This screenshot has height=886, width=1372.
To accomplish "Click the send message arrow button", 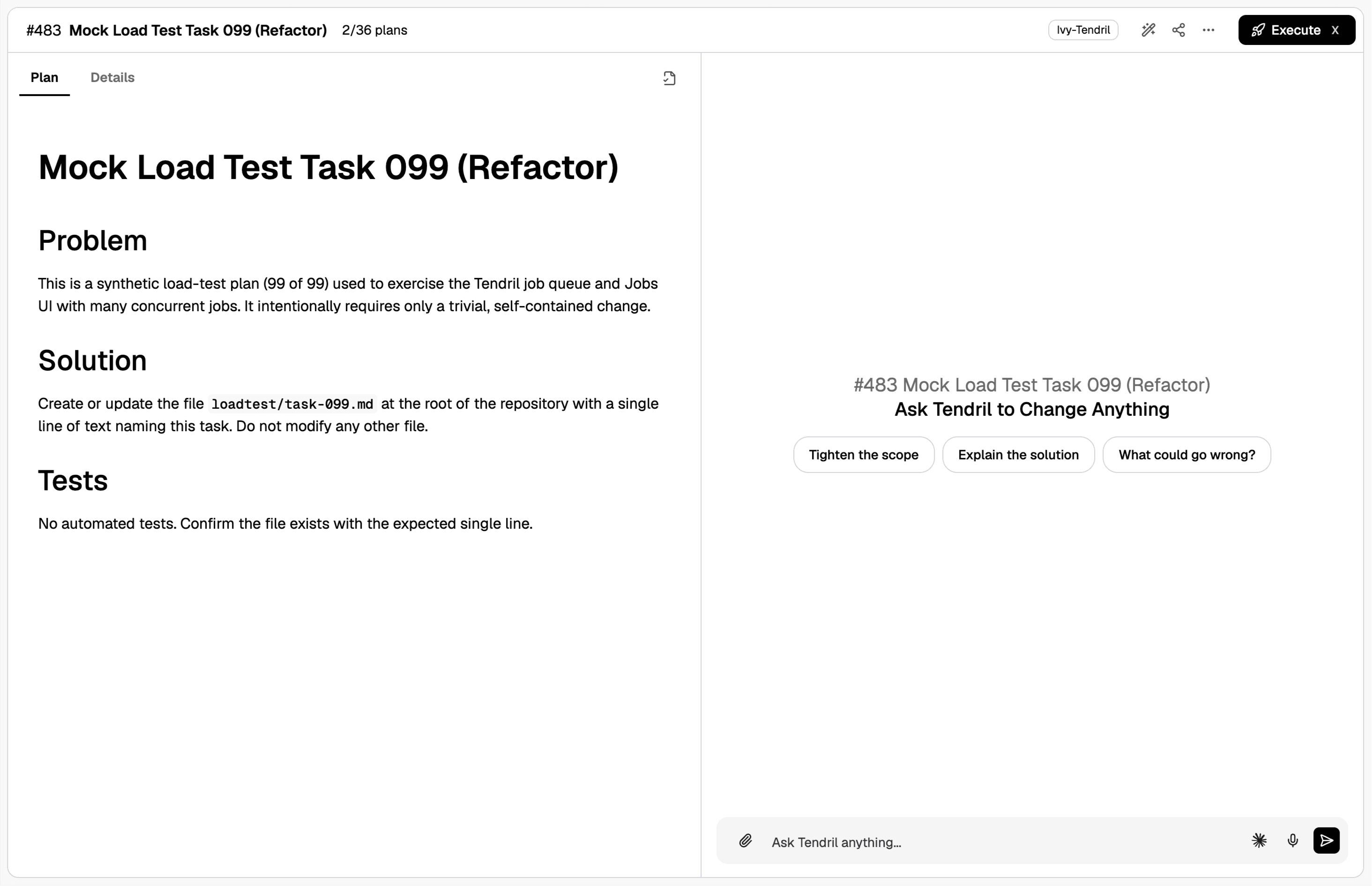I will (1327, 841).
